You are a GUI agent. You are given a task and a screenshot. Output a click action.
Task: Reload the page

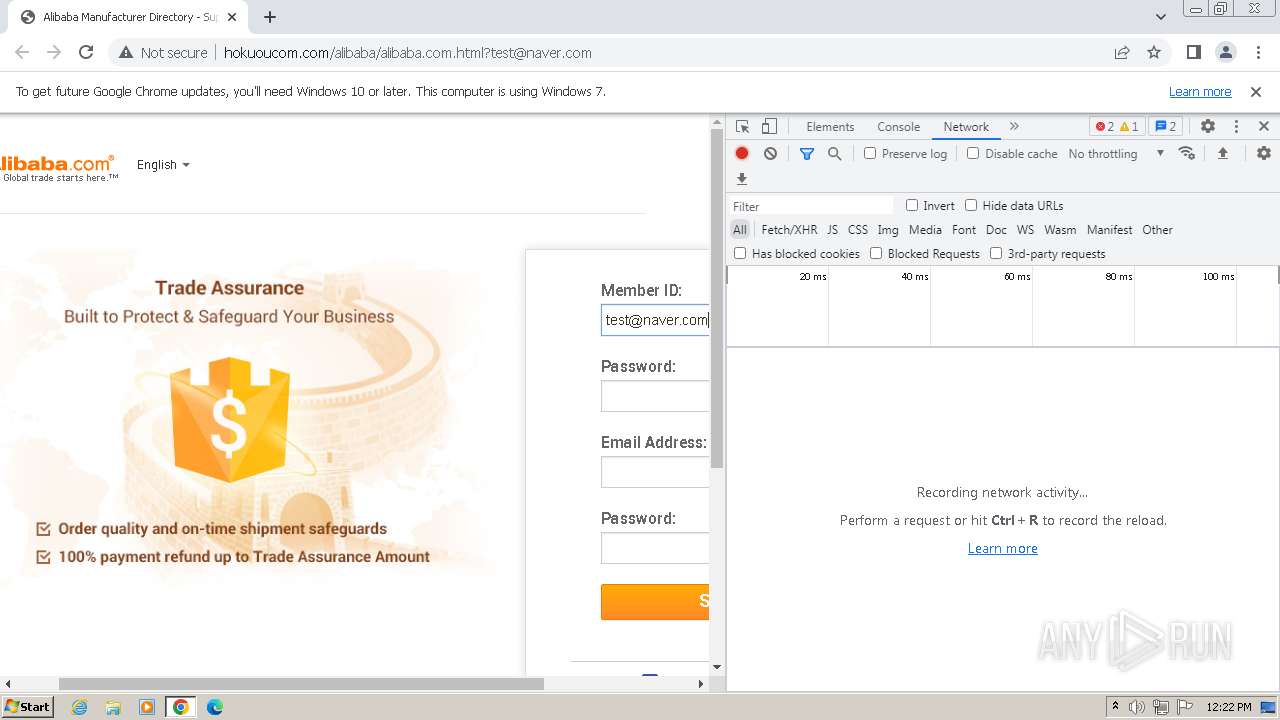point(86,52)
